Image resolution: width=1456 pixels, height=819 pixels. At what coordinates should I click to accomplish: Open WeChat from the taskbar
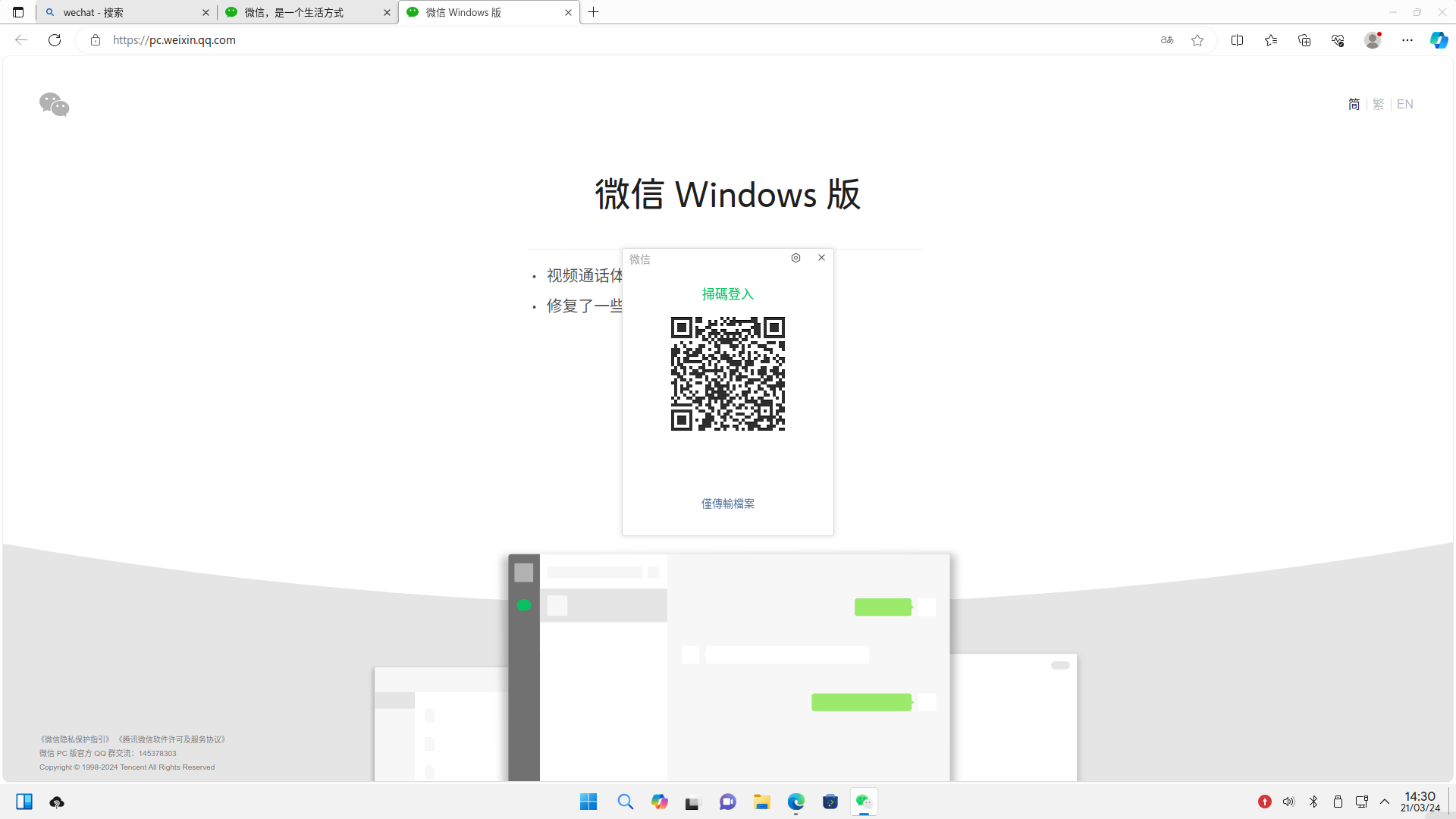click(864, 802)
